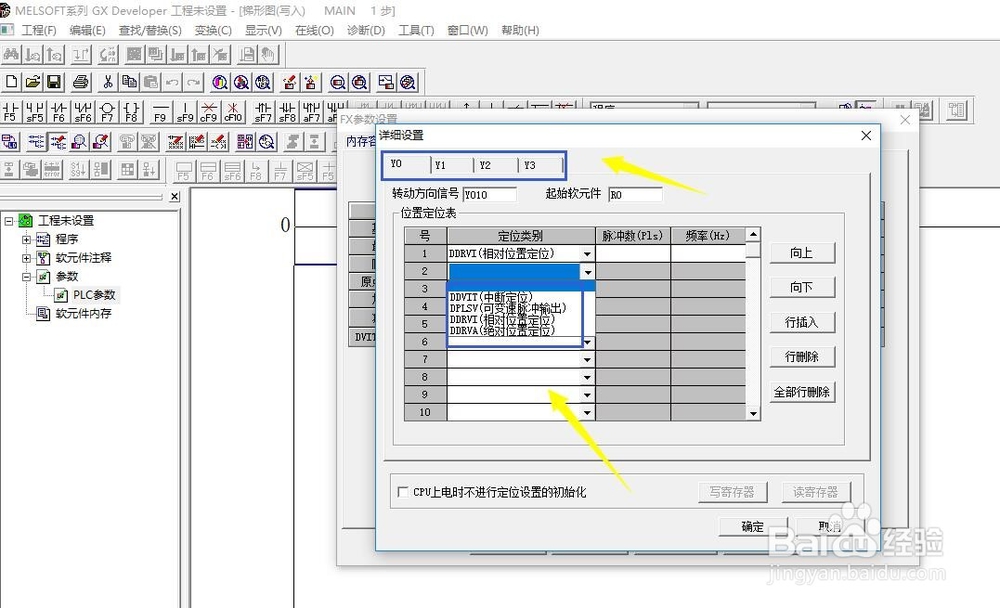
Task: Click the Undo arrow icon
Action: (172, 82)
